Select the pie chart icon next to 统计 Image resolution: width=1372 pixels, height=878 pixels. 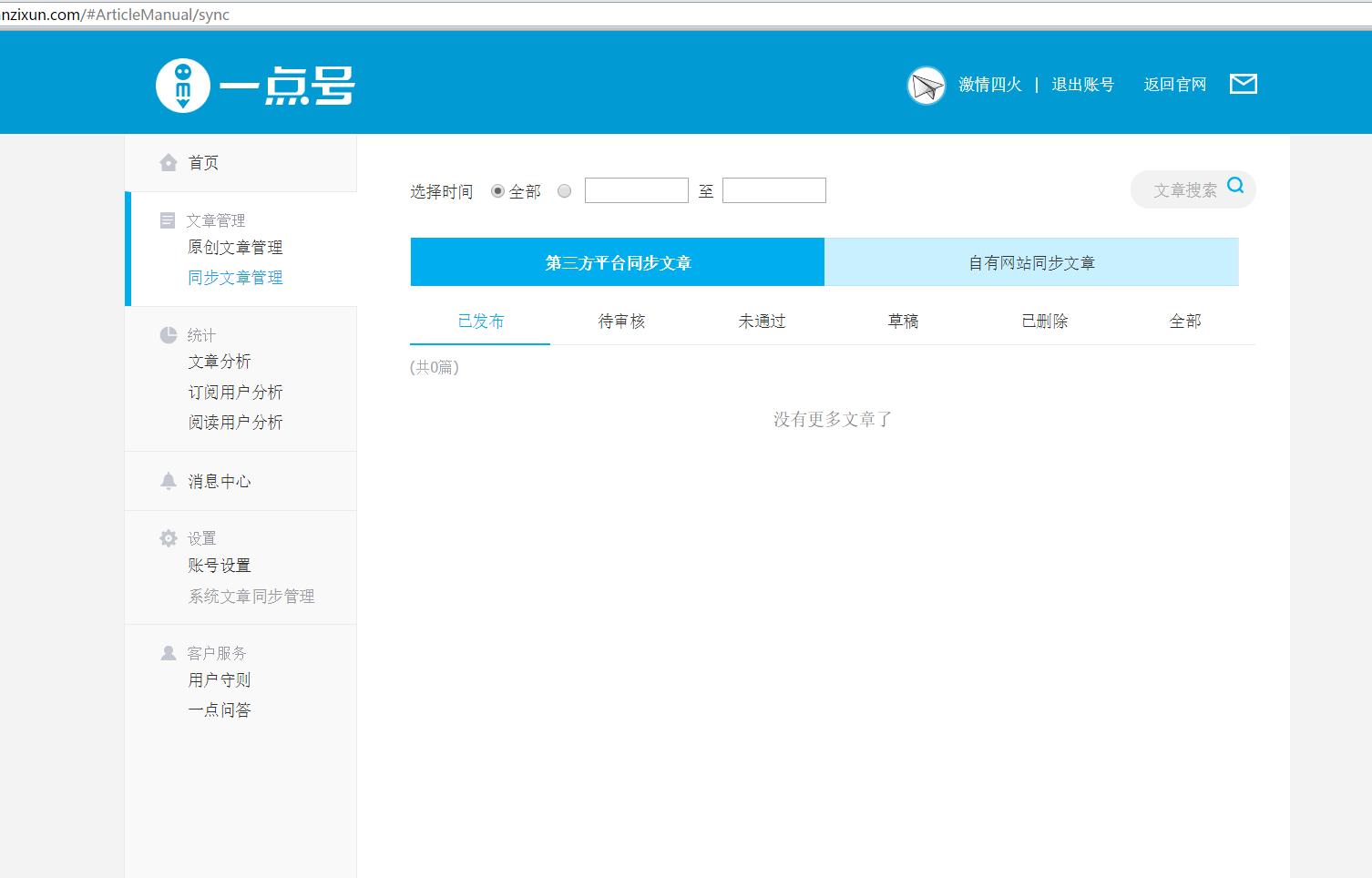pos(168,334)
